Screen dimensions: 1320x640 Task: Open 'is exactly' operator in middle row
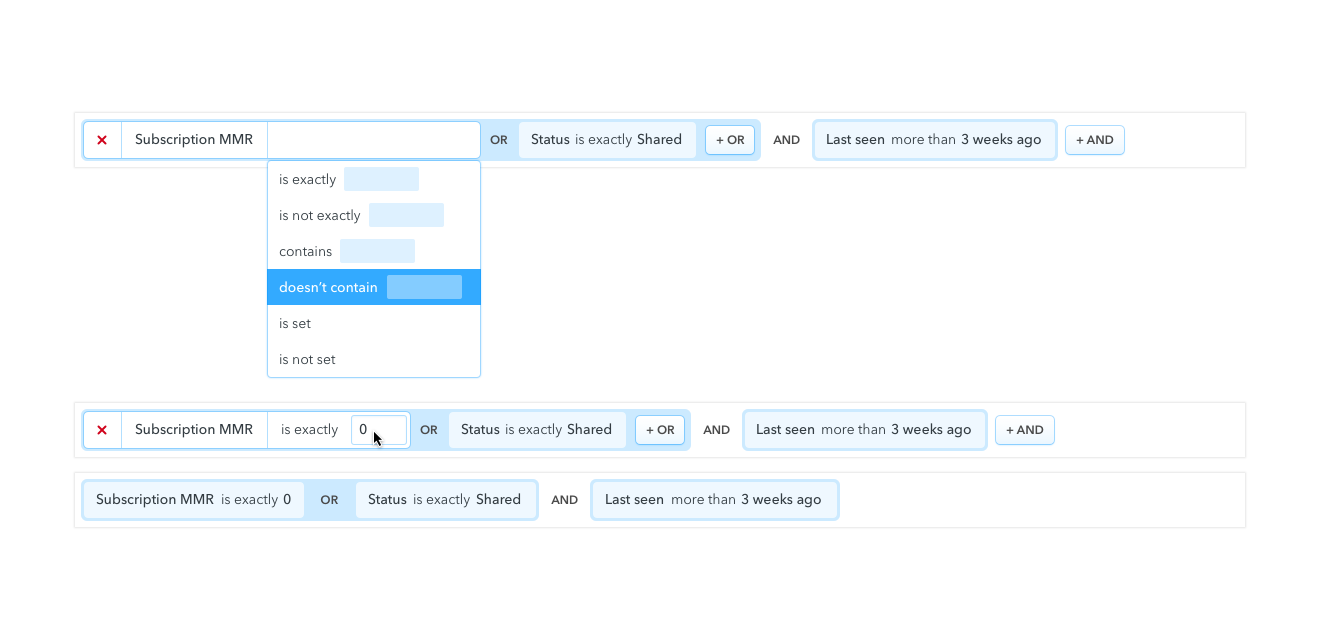click(309, 430)
